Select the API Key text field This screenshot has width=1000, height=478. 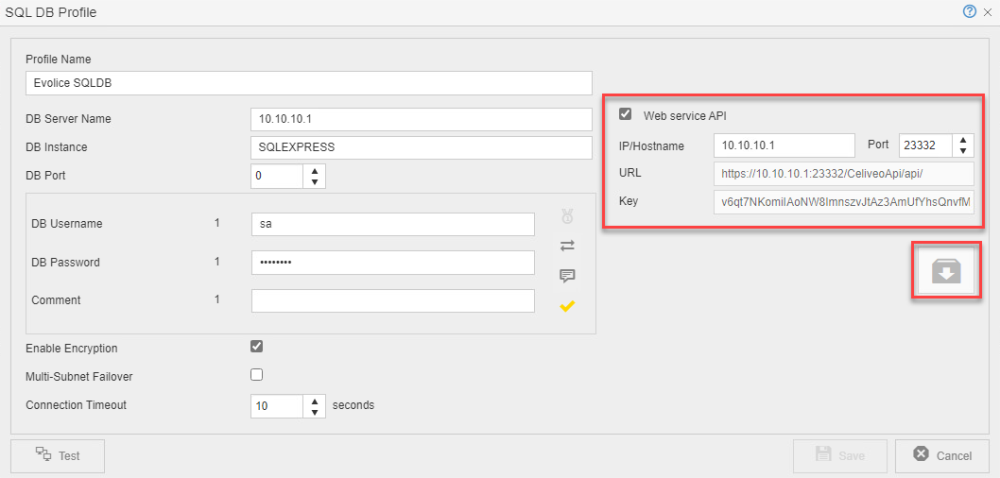click(x=844, y=201)
